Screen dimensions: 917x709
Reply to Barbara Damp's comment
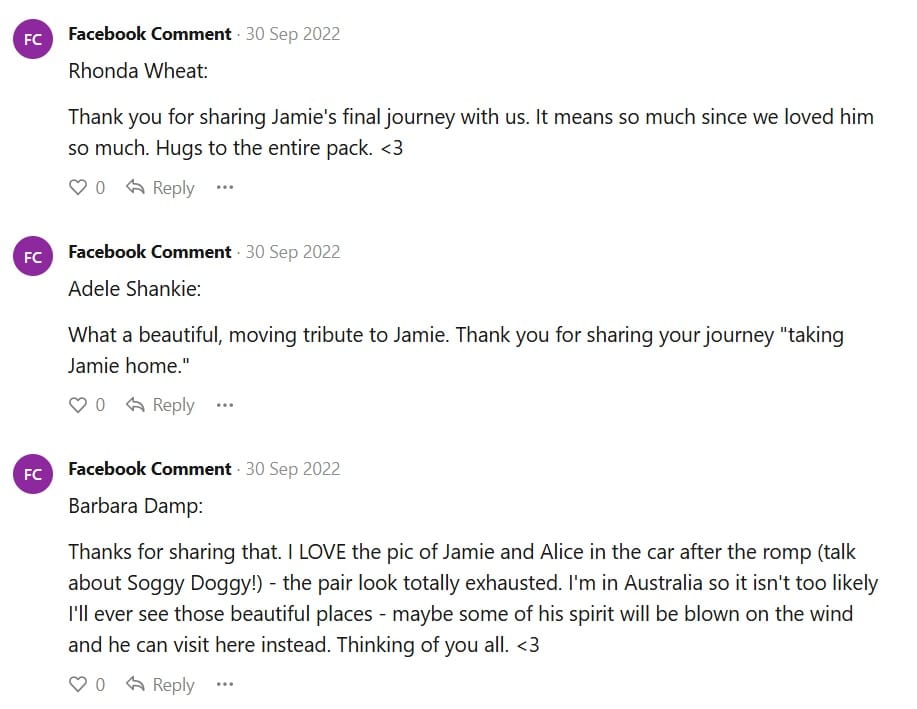pos(161,685)
